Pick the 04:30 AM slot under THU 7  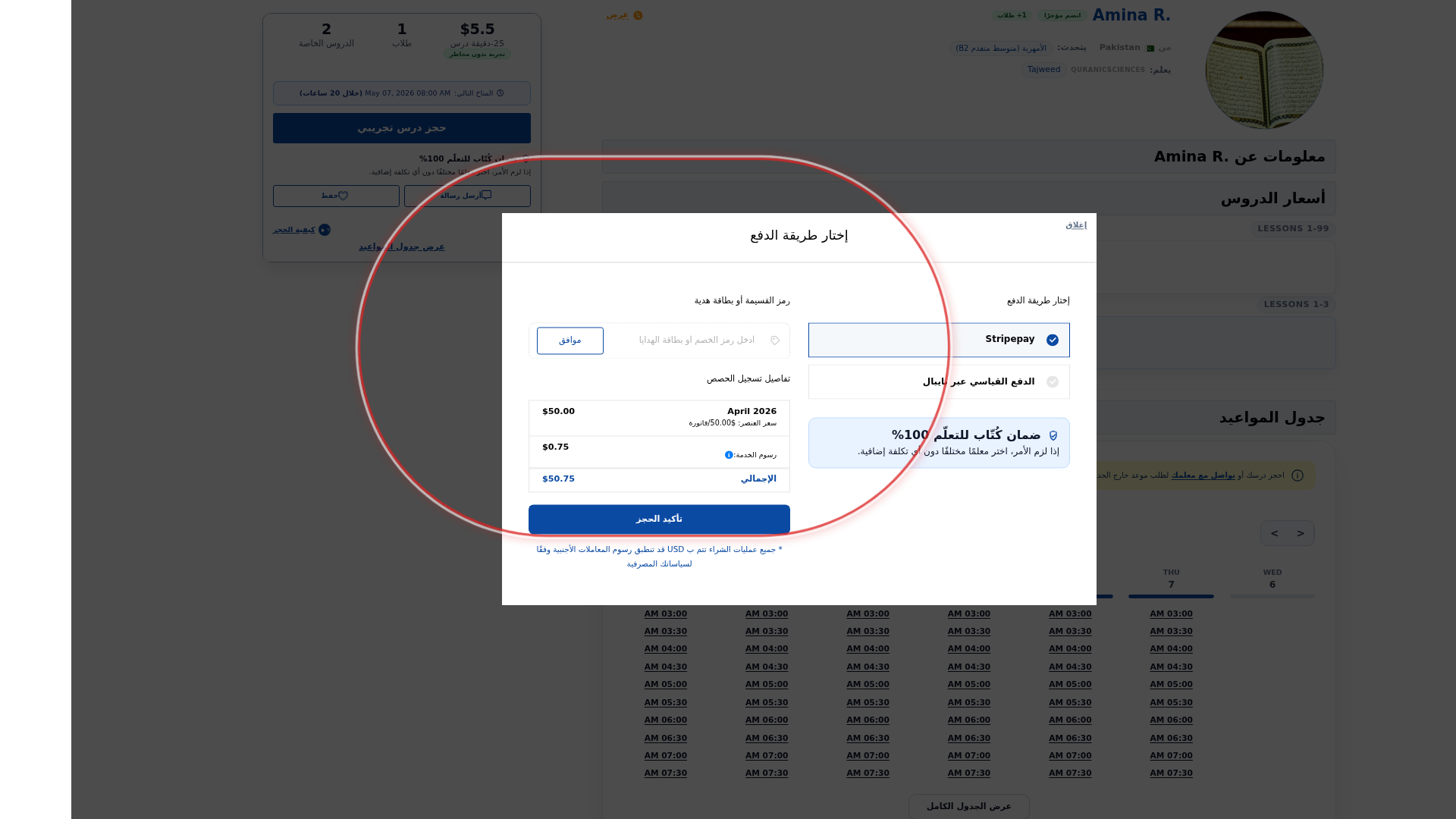pos(1171,667)
